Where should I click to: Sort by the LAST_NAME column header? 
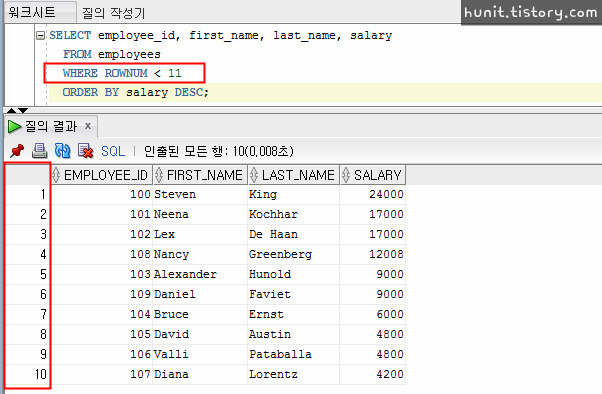tap(294, 175)
